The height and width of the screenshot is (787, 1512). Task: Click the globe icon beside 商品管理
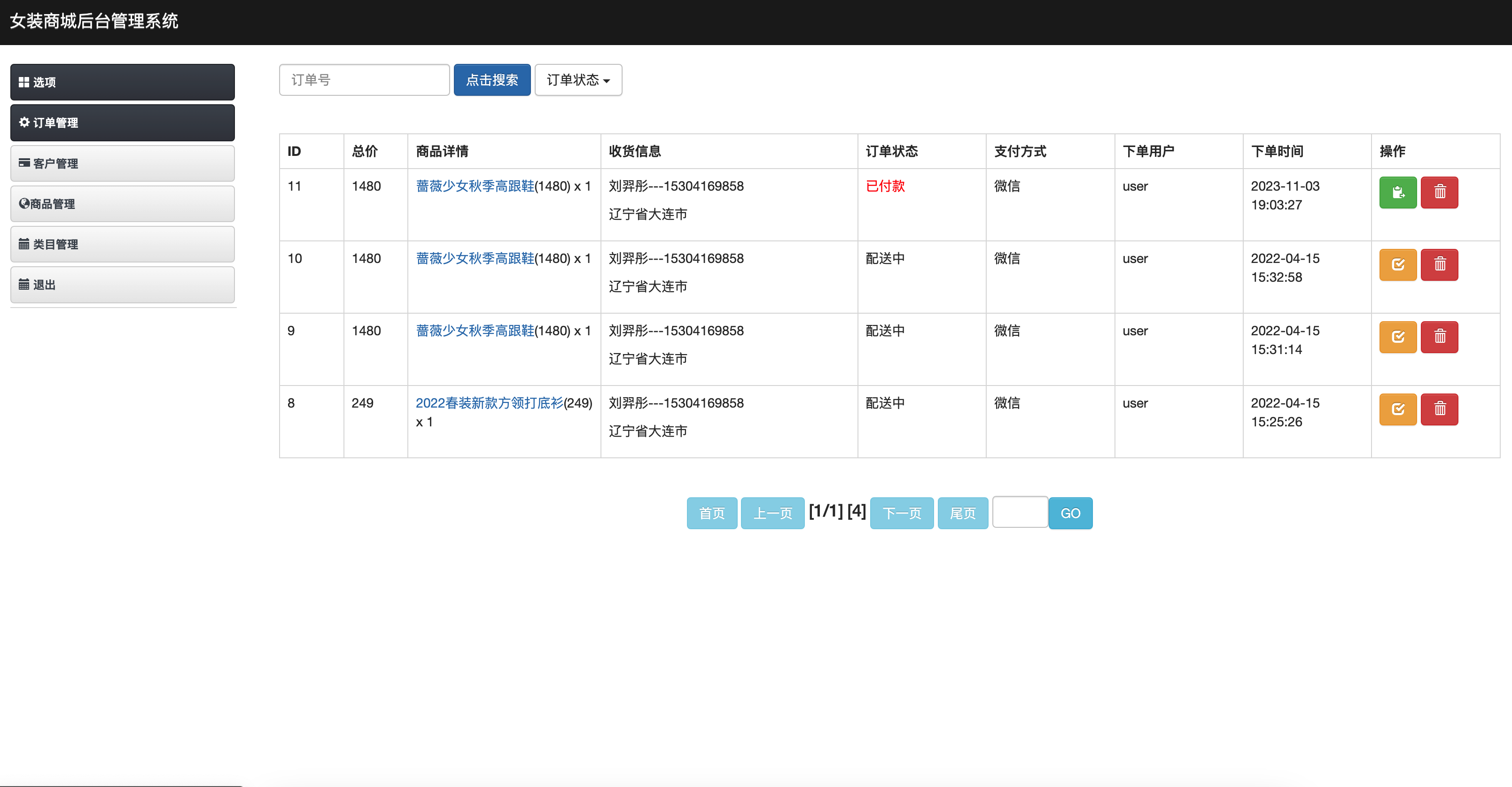pyautogui.click(x=24, y=203)
